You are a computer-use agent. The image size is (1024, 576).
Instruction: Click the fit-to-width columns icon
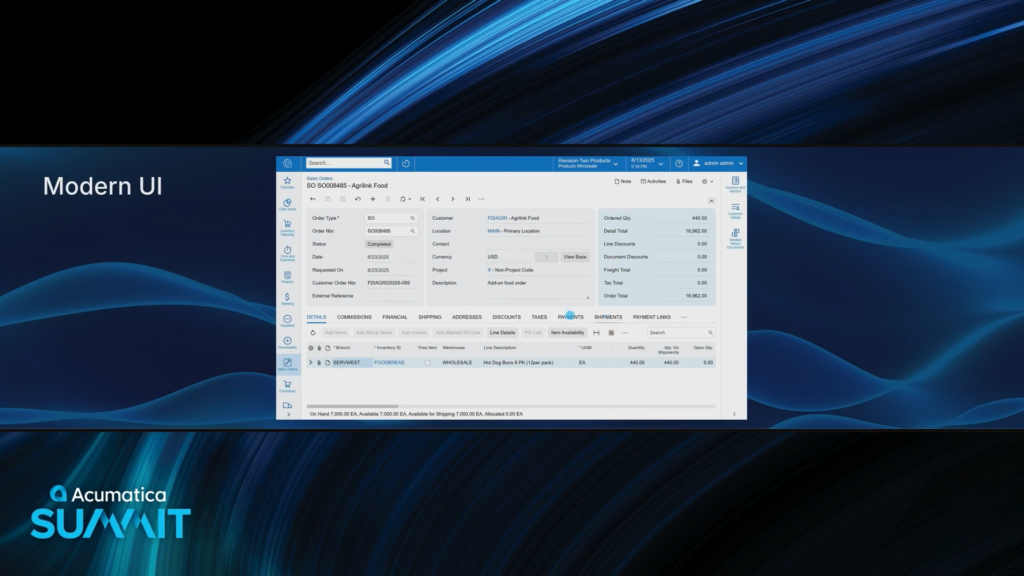tap(596, 332)
